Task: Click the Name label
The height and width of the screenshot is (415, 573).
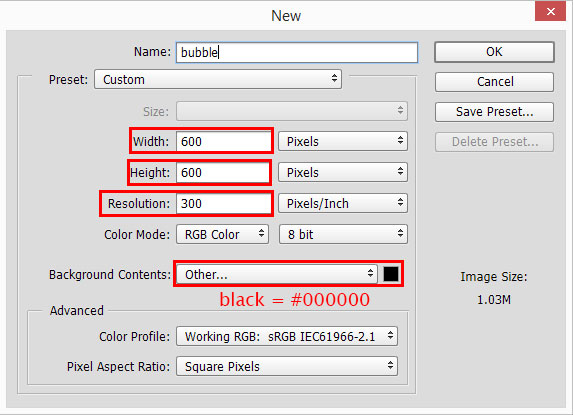Action: [152, 52]
